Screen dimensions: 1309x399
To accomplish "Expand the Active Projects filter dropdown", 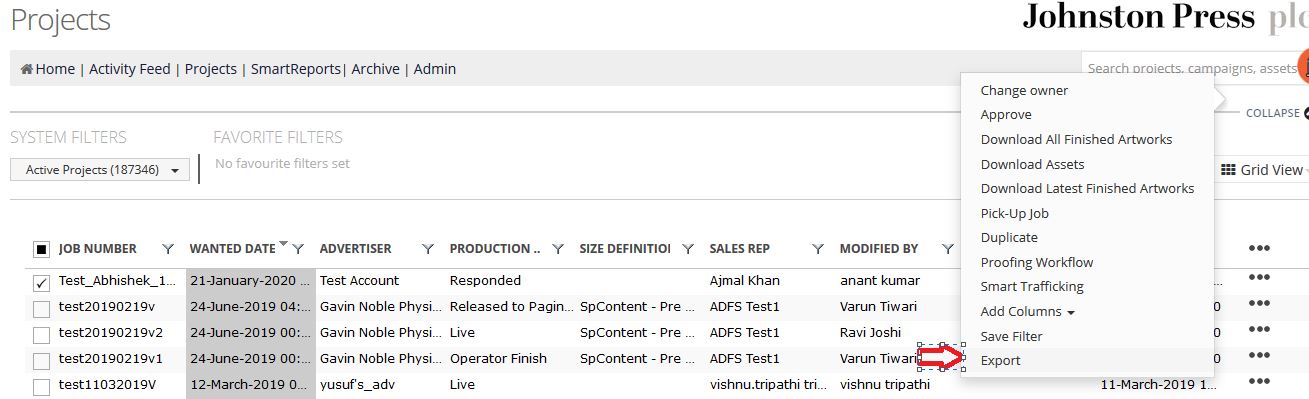I will click(100, 170).
